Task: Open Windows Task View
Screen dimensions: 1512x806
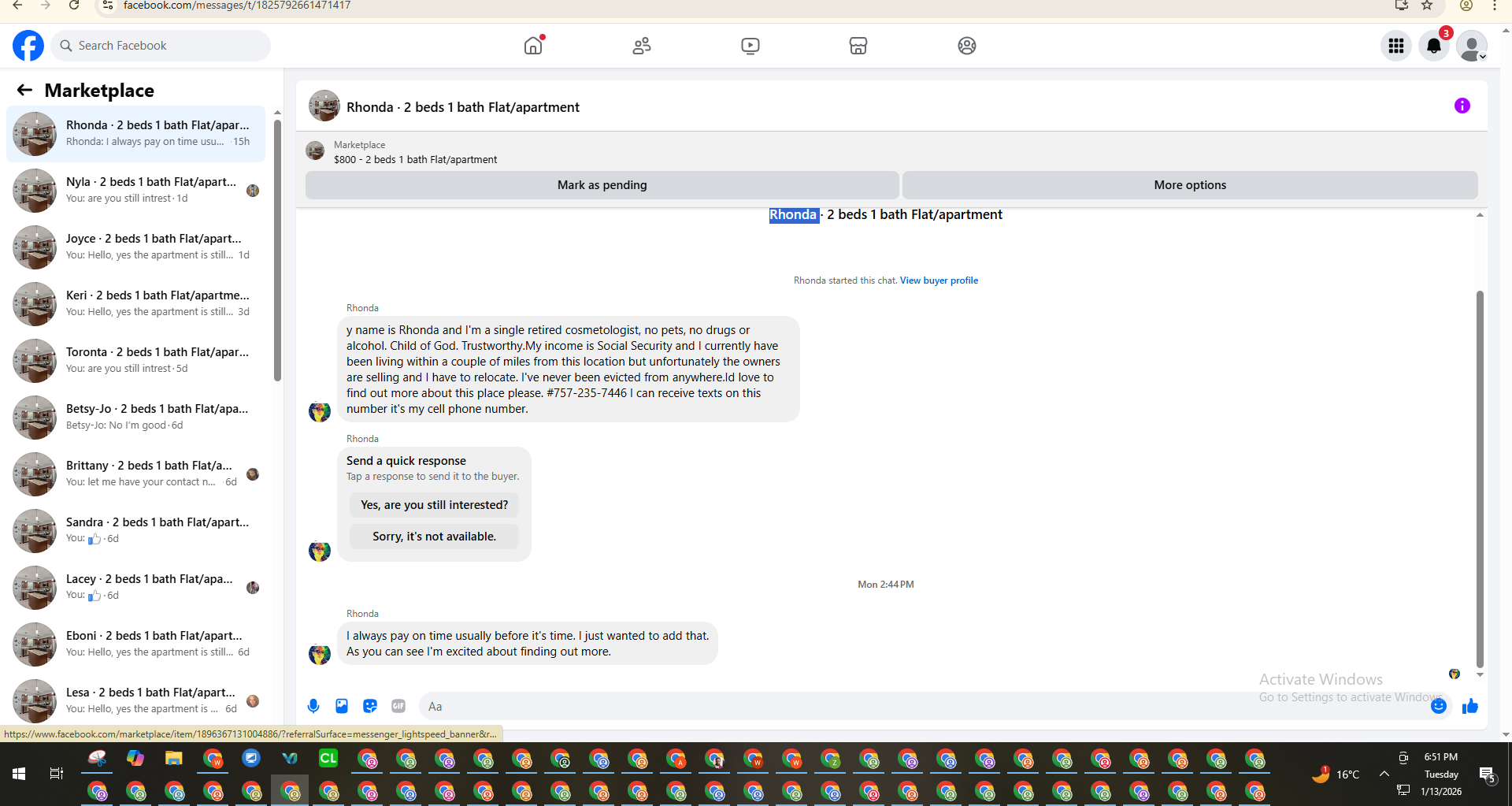Action: pos(57,774)
